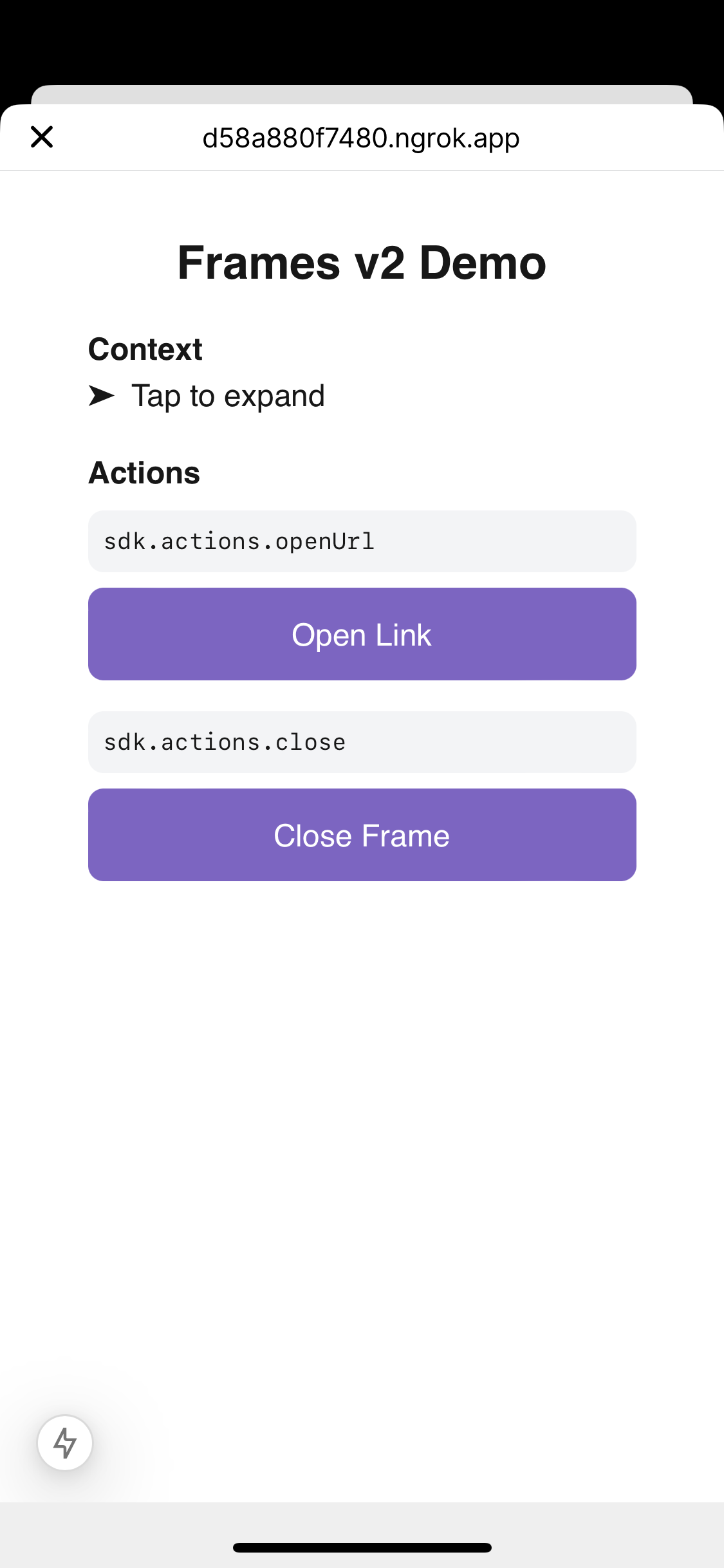The image size is (724, 1568).
Task: Click the sdk.actions.close code label
Action: click(x=225, y=742)
